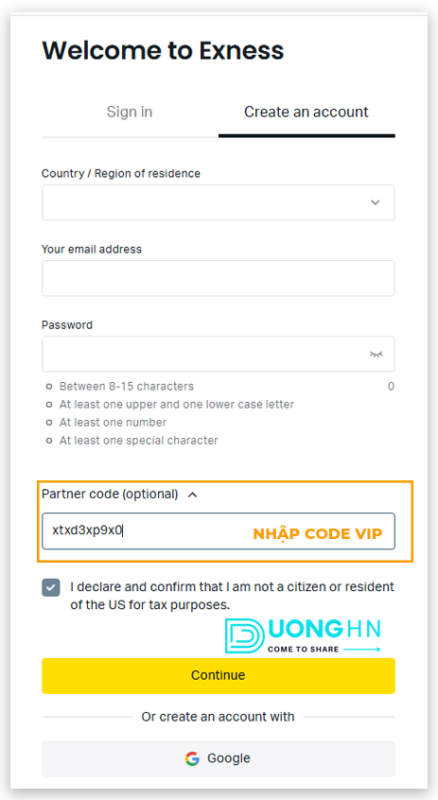Click the Welcome to Exness heading
The width and height of the screenshot is (438, 800).
tap(163, 51)
